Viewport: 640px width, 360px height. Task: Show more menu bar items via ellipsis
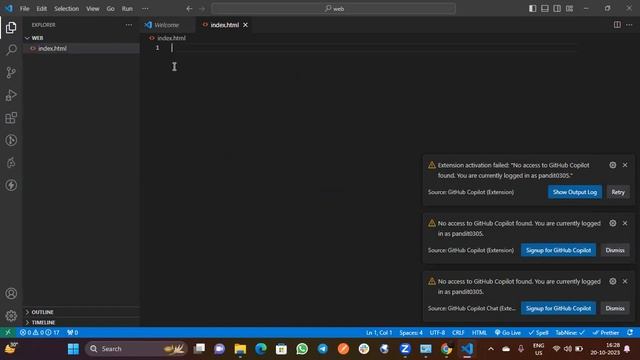pos(145,9)
